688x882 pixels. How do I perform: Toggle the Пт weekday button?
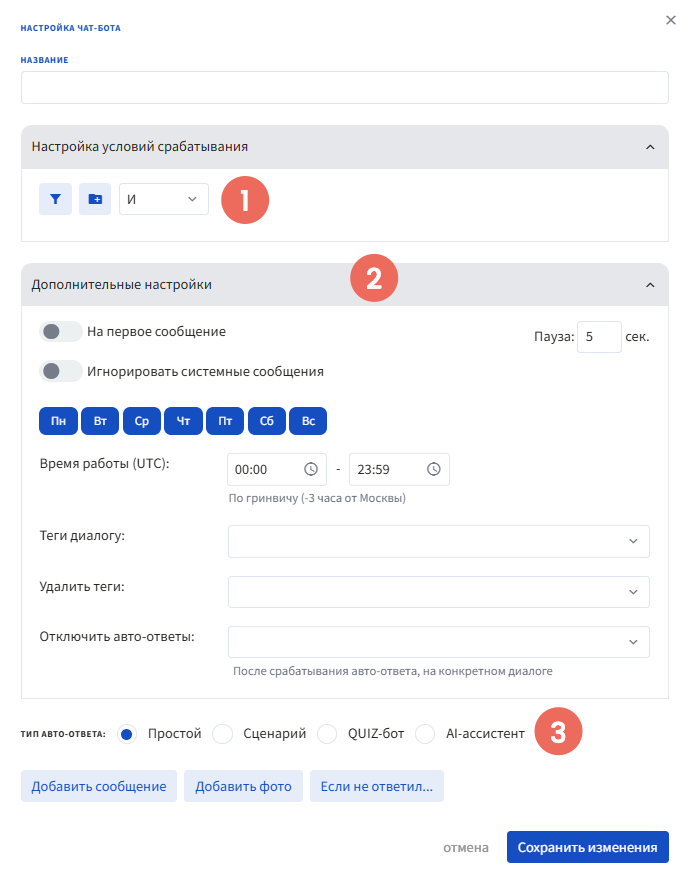[x=225, y=421]
